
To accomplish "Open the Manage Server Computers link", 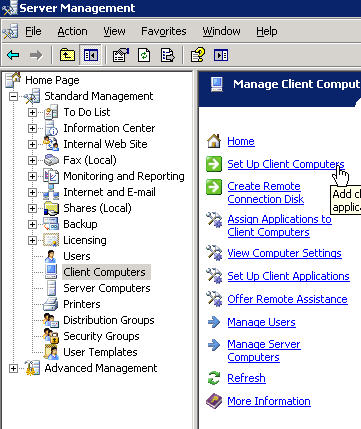I will tap(264, 351).
